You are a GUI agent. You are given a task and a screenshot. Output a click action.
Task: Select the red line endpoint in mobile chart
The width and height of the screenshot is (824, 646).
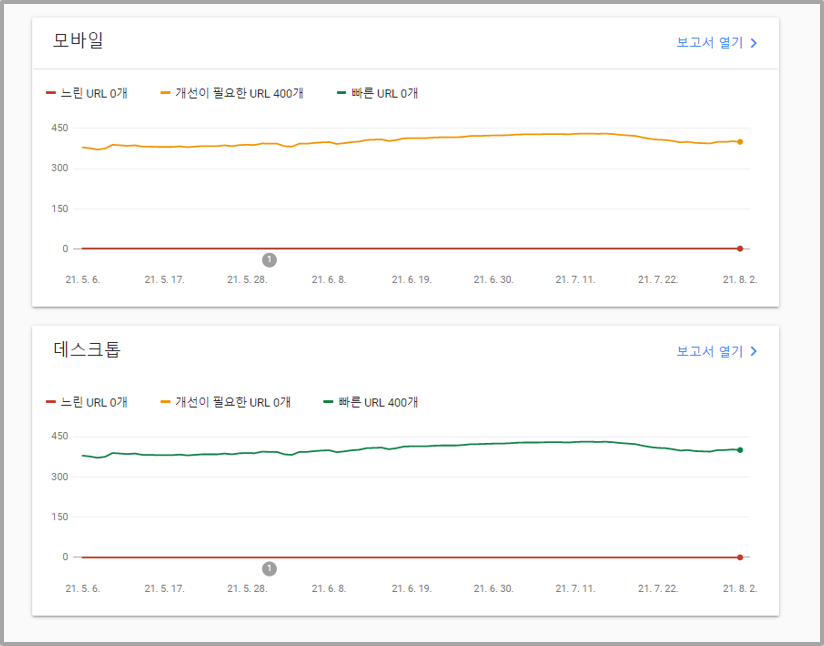point(739,248)
